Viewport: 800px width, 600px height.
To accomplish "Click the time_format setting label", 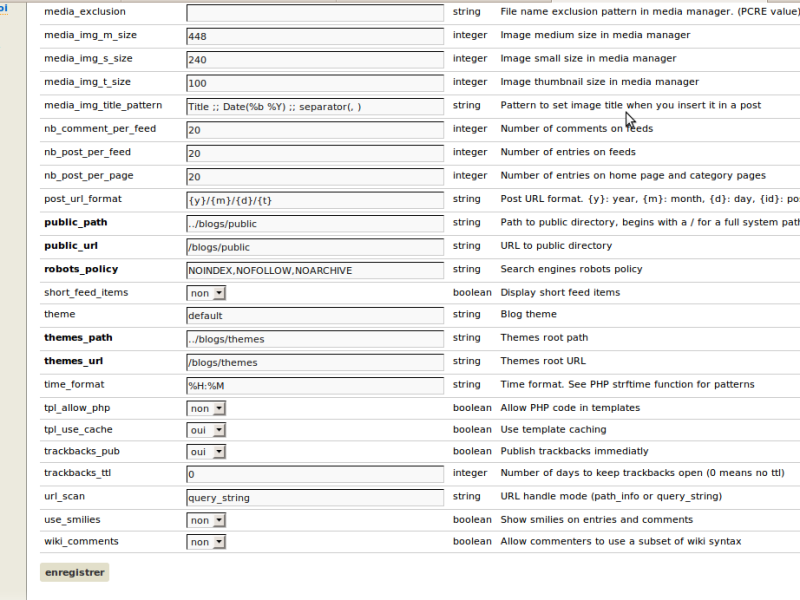I will pyautogui.click(x=74, y=385).
